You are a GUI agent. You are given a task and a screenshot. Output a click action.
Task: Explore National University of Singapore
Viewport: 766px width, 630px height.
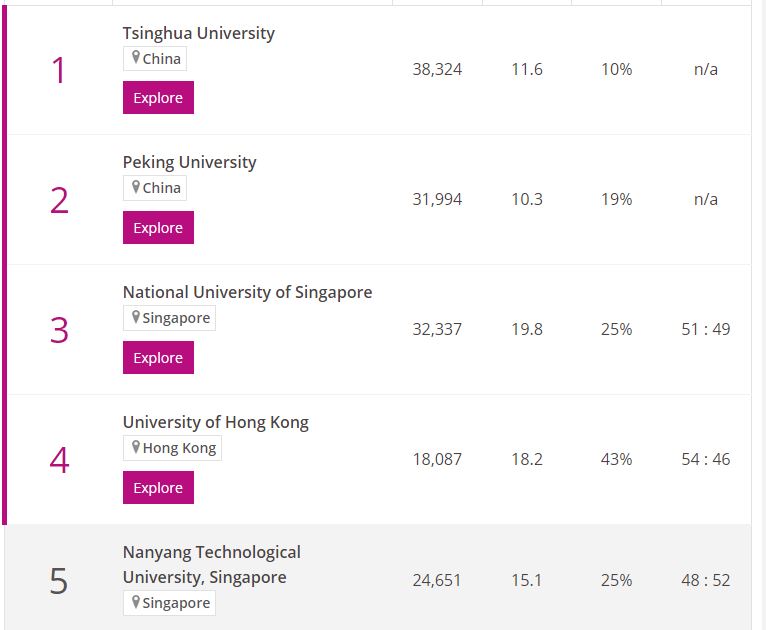tap(158, 358)
